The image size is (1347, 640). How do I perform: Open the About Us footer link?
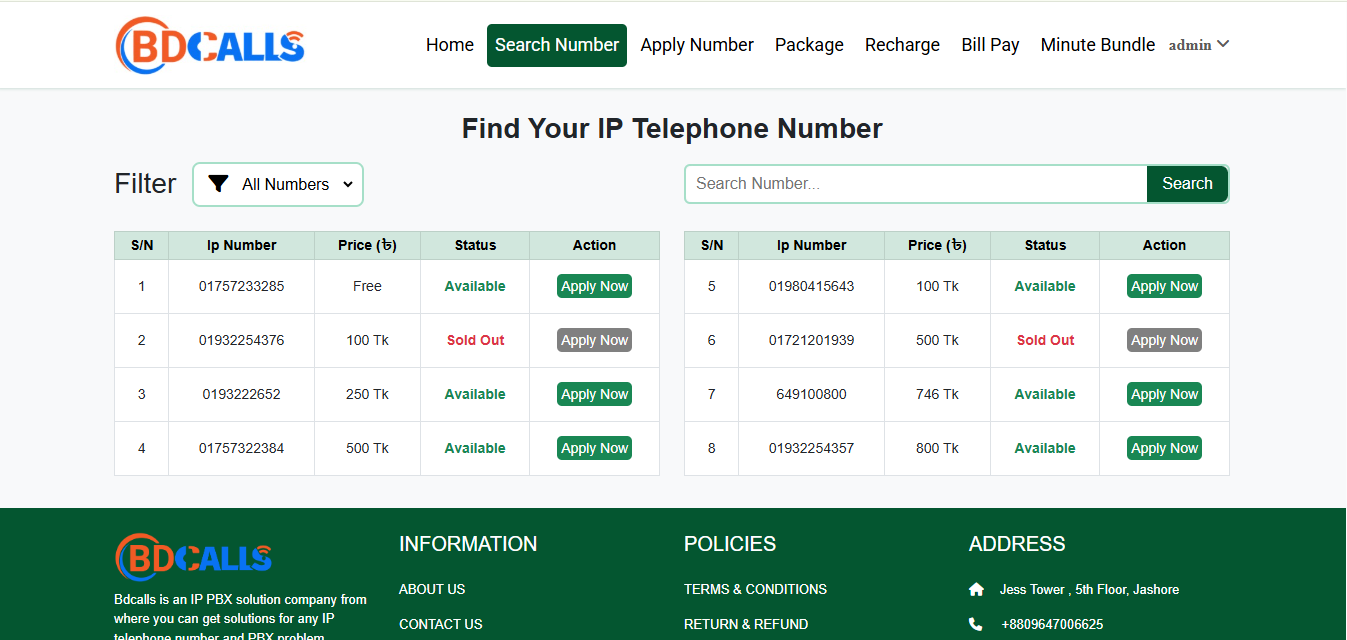(x=432, y=590)
